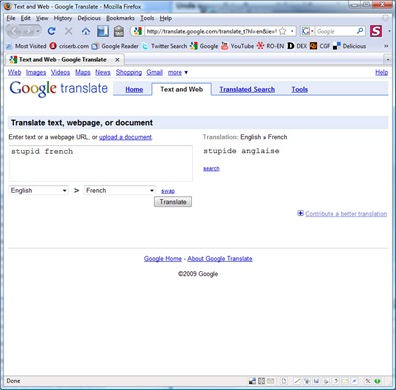This screenshot has height=390, width=396.
Task: Open the Images link in top bar
Action: pos(36,72)
